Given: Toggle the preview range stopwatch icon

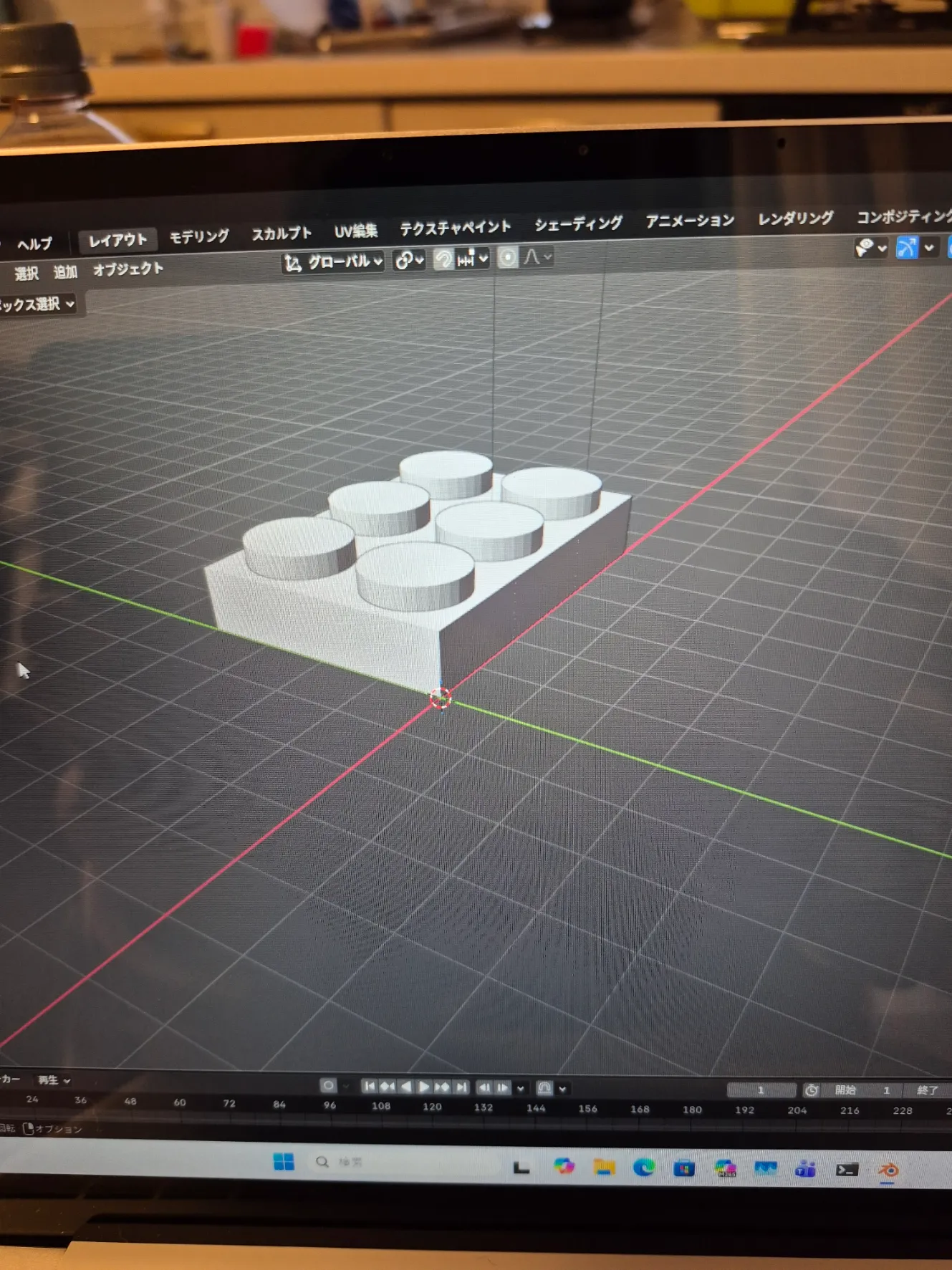Looking at the screenshot, I should pyautogui.click(x=812, y=1090).
